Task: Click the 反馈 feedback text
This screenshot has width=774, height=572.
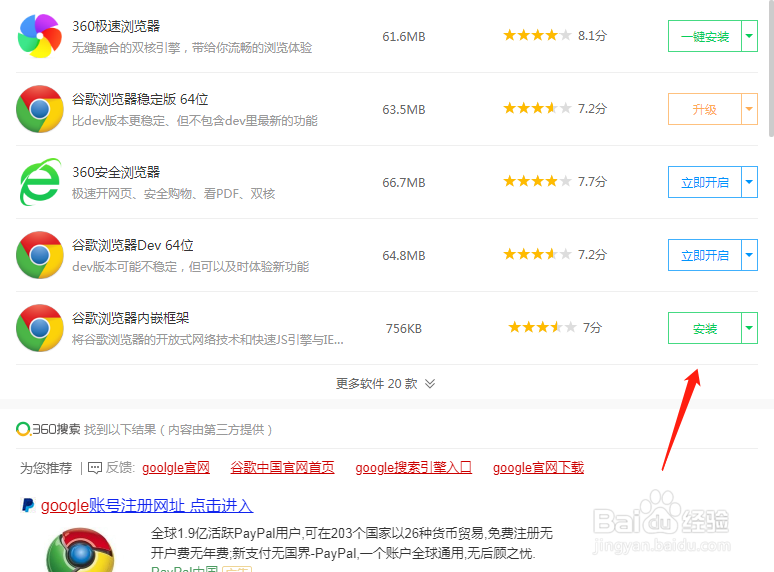Action: click(x=119, y=467)
